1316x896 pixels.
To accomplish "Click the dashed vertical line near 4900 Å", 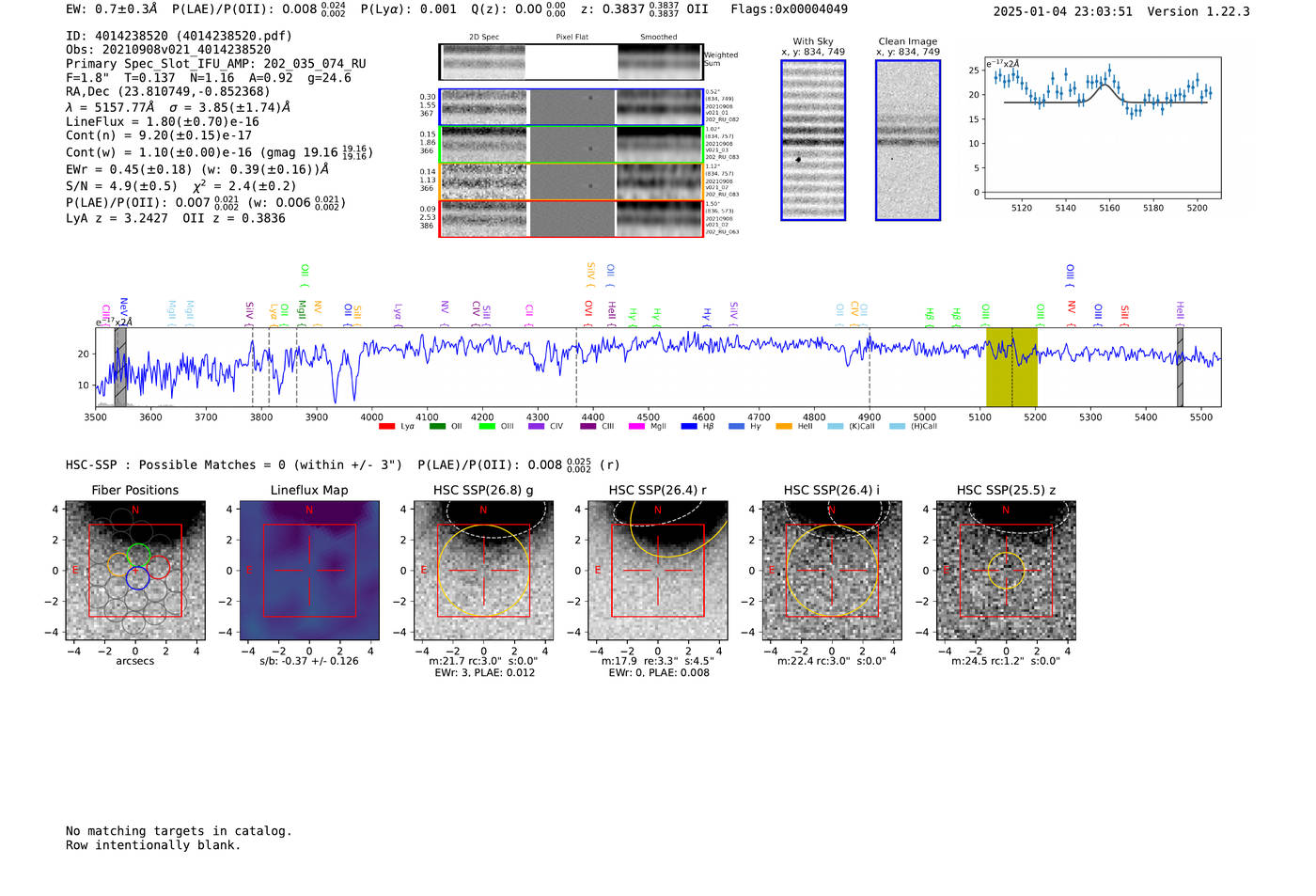I will point(869,367).
